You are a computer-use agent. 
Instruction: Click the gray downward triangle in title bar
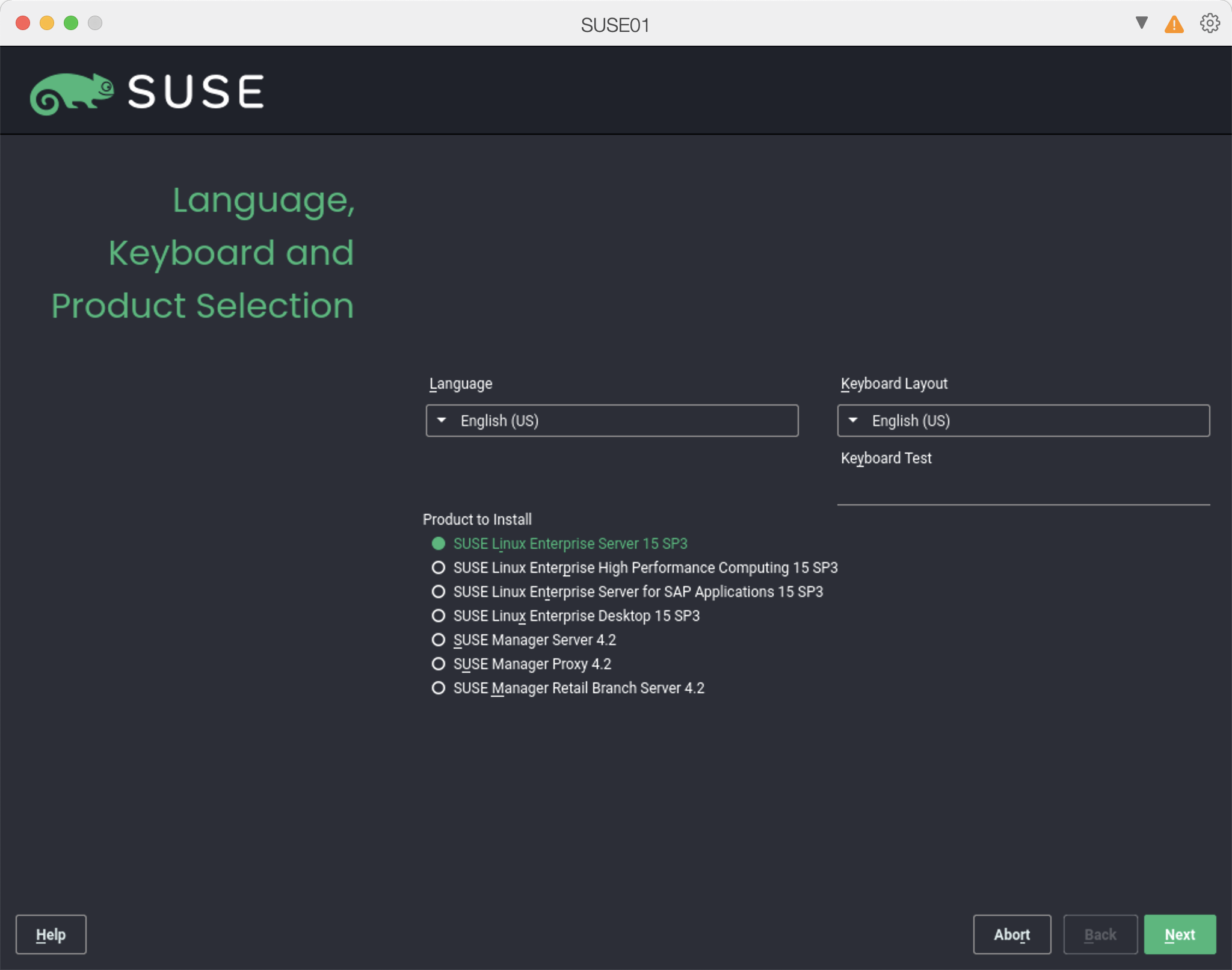click(x=1141, y=23)
